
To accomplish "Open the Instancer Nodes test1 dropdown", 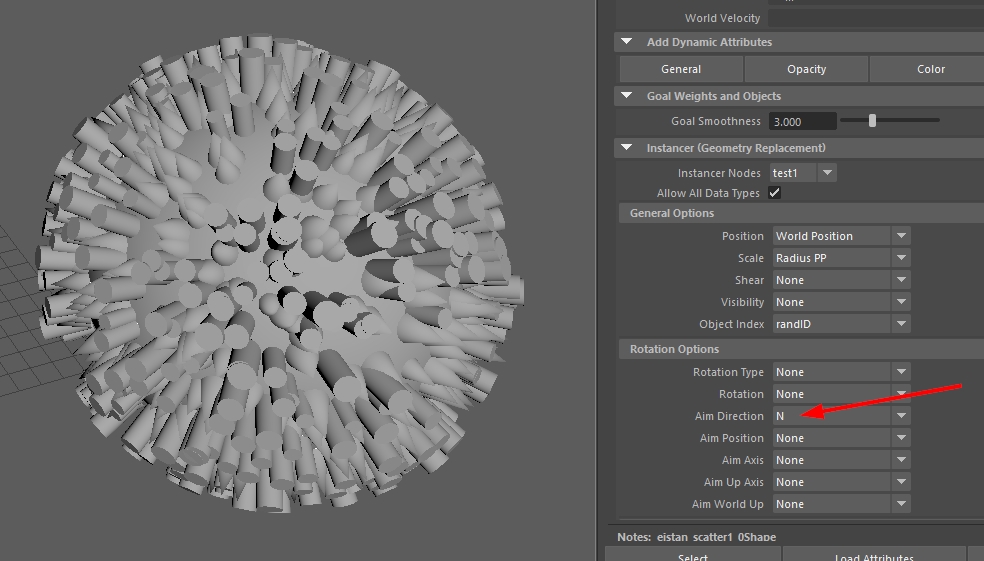I will tap(827, 173).
